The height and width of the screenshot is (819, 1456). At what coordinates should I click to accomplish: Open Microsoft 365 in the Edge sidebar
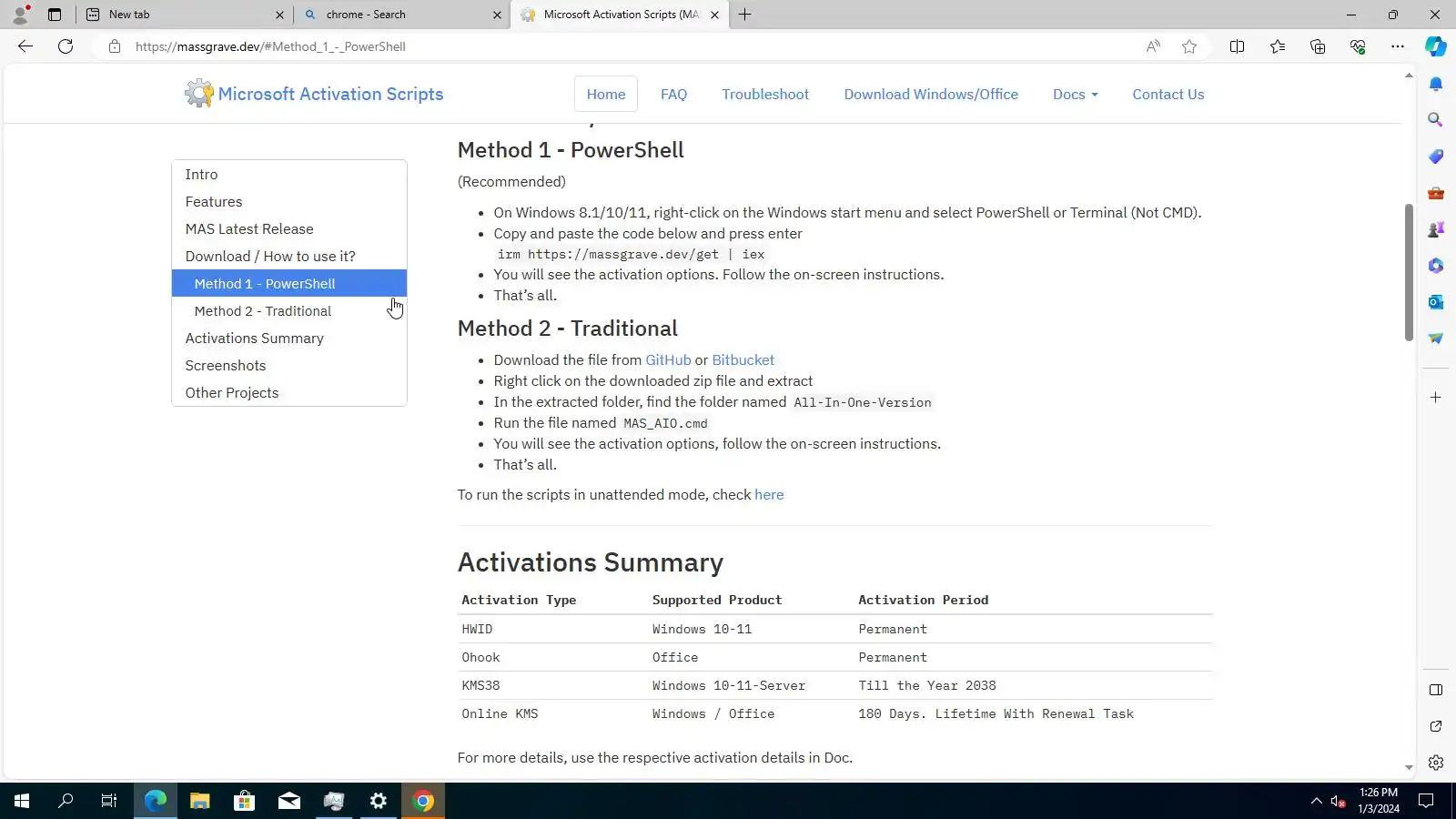pos(1436,266)
